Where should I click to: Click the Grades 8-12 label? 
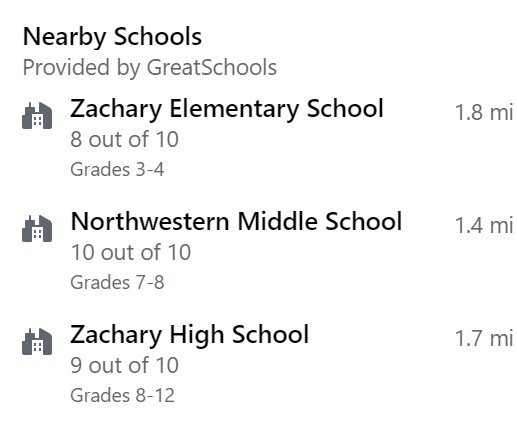tap(122, 396)
